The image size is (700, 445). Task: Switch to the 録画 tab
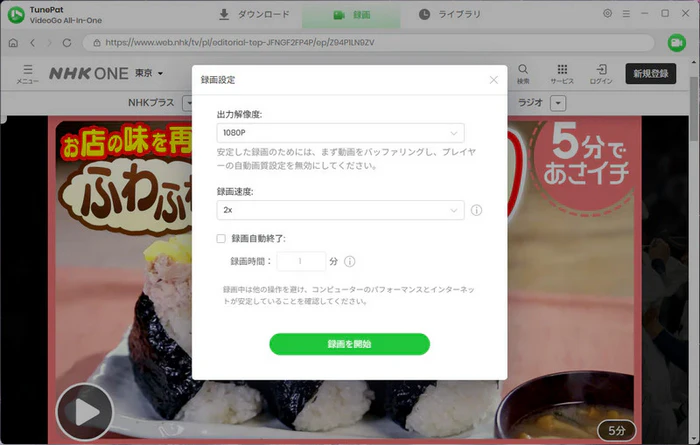tap(351, 15)
